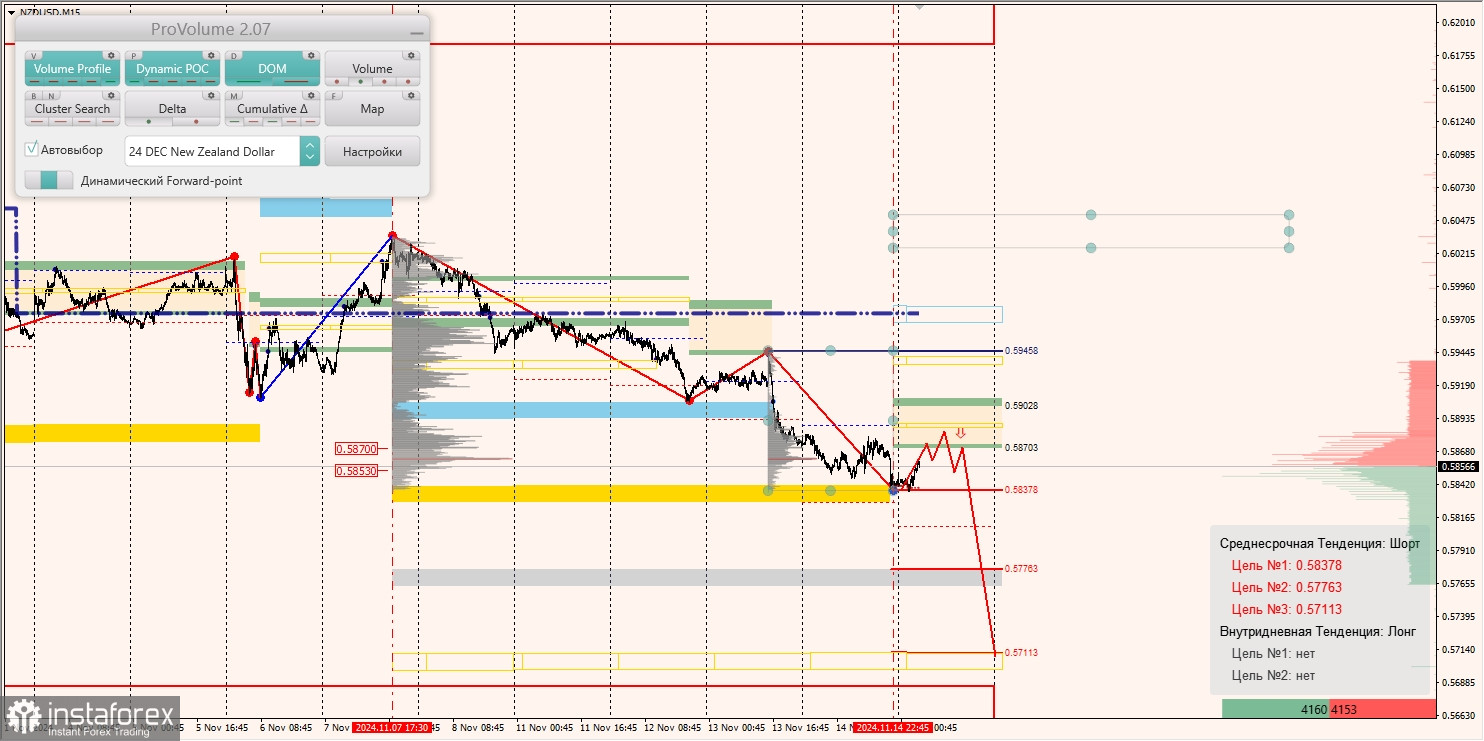Open the Volume button's gear settings
The height and width of the screenshot is (741, 1484).
pyautogui.click(x=411, y=55)
